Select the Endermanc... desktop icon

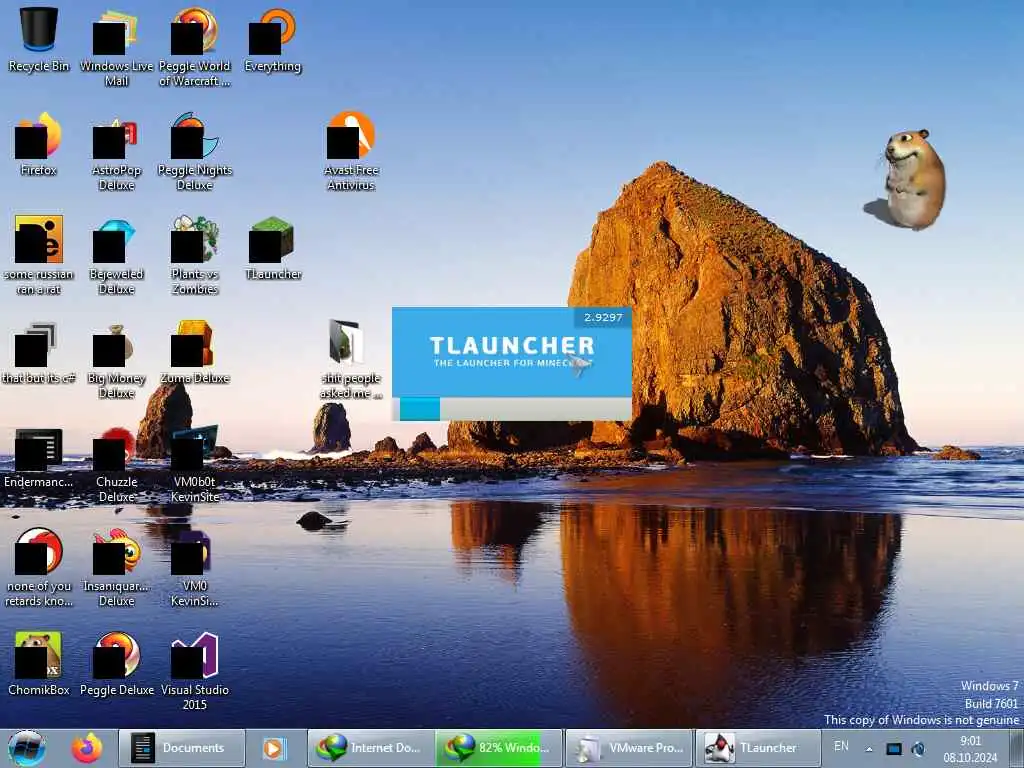pyautogui.click(x=39, y=457)
